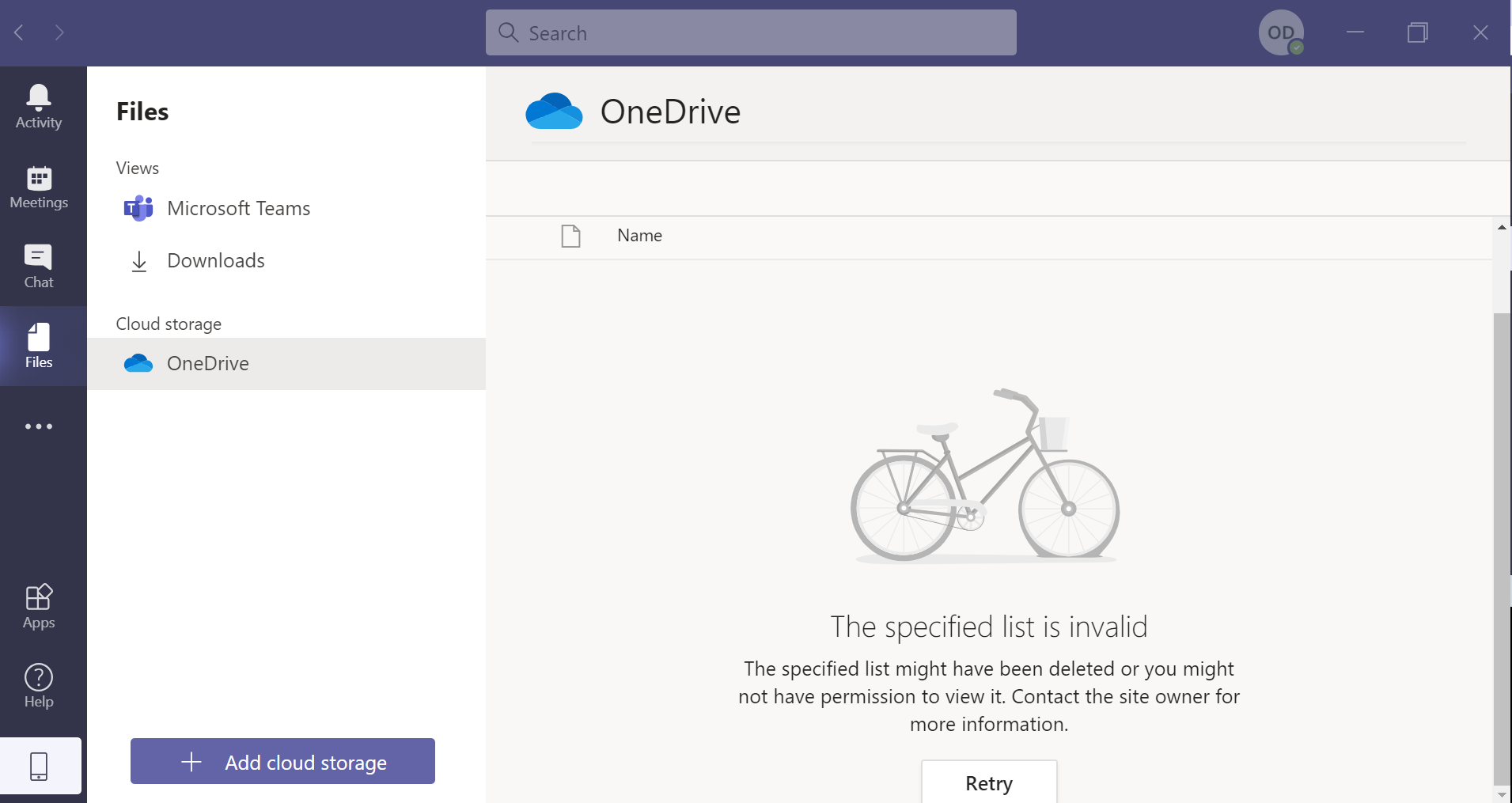Click the vertical scrollbar thumb
1512x803 pixels.
coord(1501,547)
